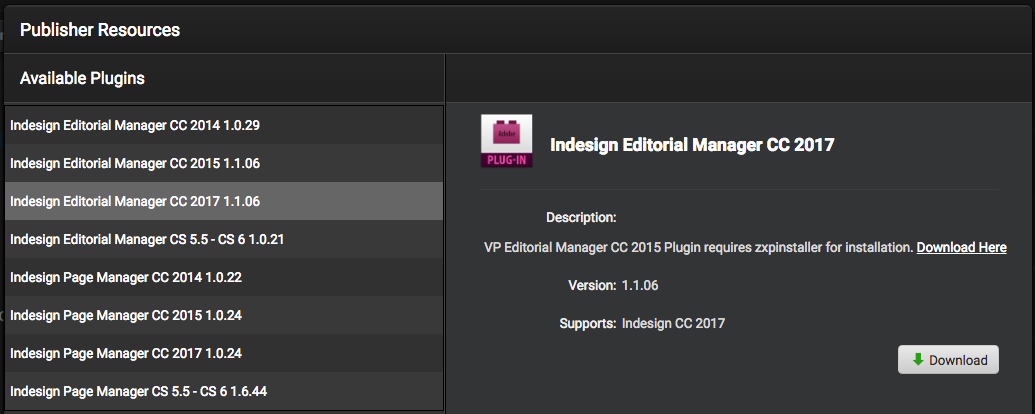1035x414 pixels.
Task: Select Indesign Editorial Manager CC 2014 1.0.29
Action: [135, 125]
